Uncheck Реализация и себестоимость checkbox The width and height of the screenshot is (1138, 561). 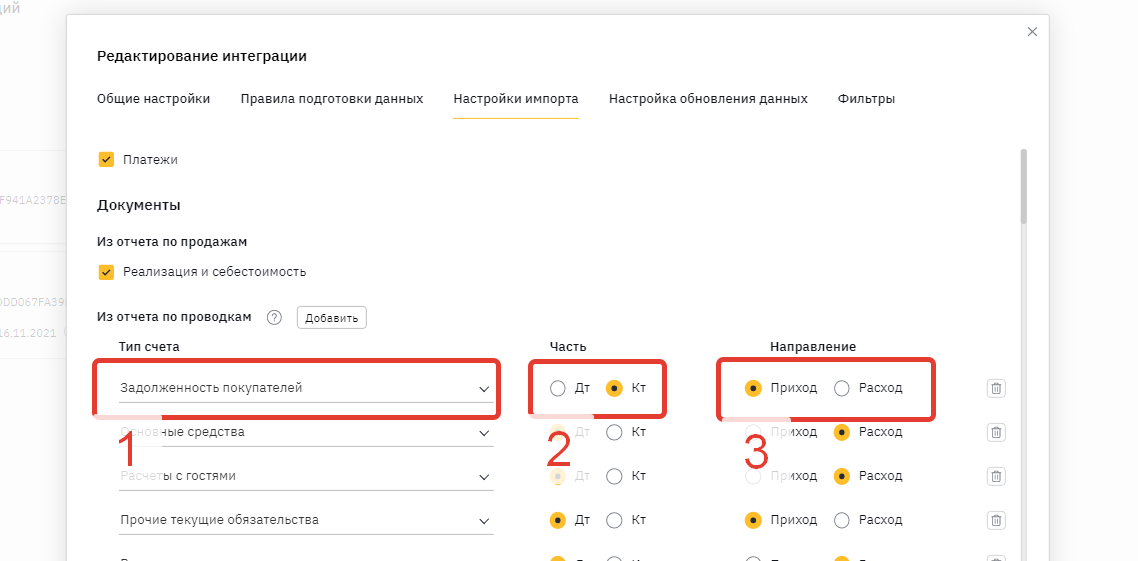click(x=106, y=271)
